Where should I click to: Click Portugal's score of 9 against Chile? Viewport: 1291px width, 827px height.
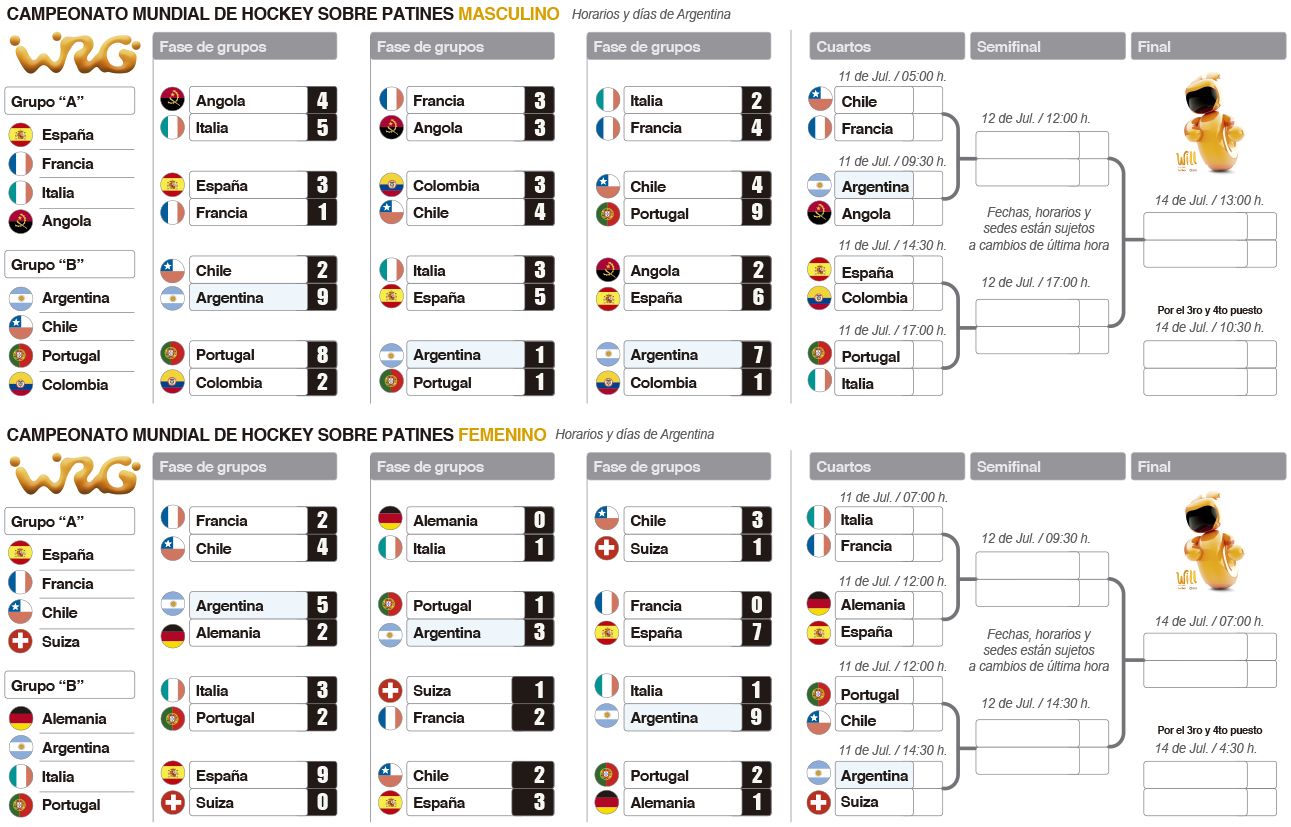pyautogui.click(x=756, y=213)
